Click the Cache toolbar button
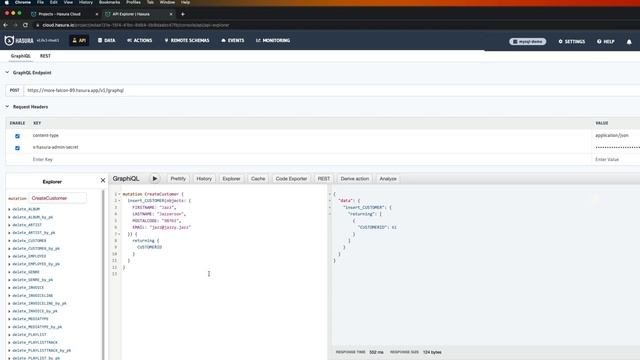 [x=258, y=179]
